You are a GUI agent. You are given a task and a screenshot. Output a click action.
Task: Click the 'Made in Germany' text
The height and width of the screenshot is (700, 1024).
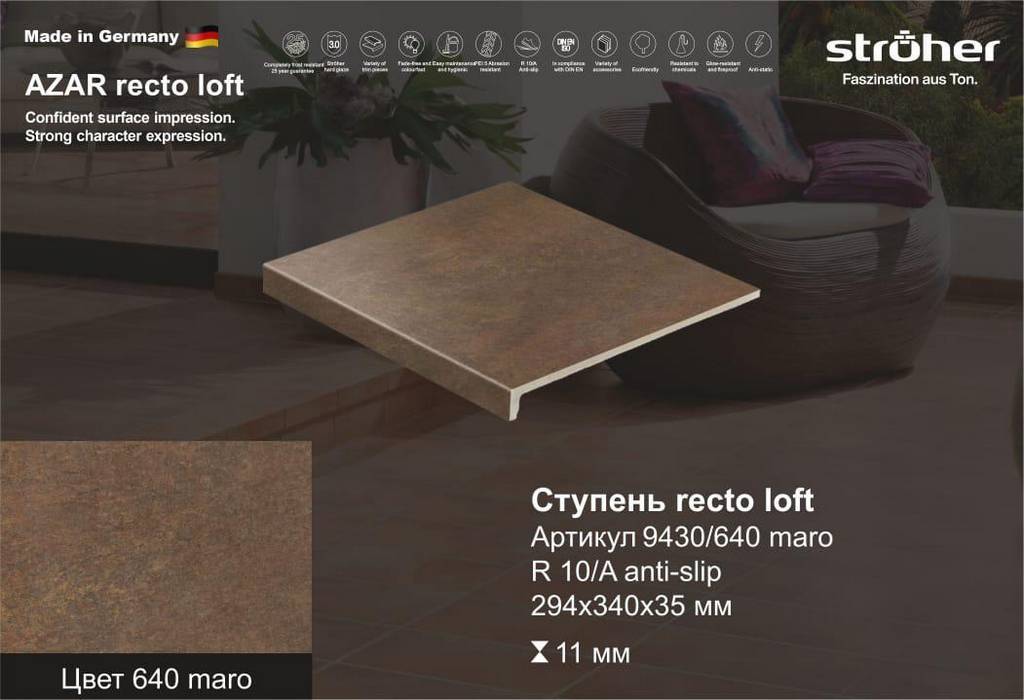101,37
